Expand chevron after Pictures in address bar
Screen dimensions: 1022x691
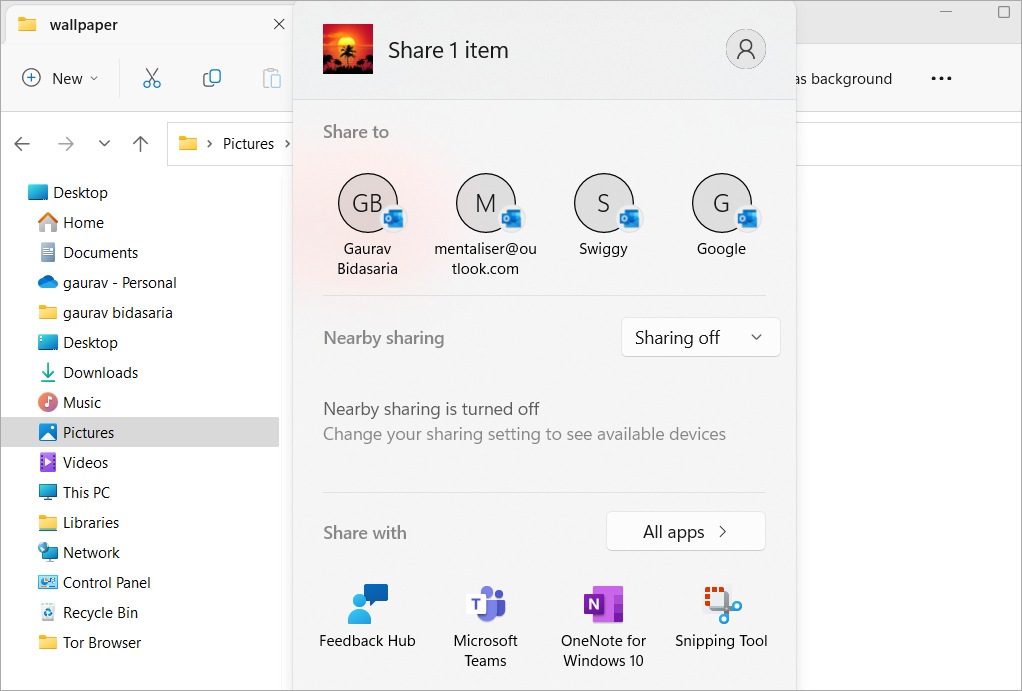[x=287, y=143]
